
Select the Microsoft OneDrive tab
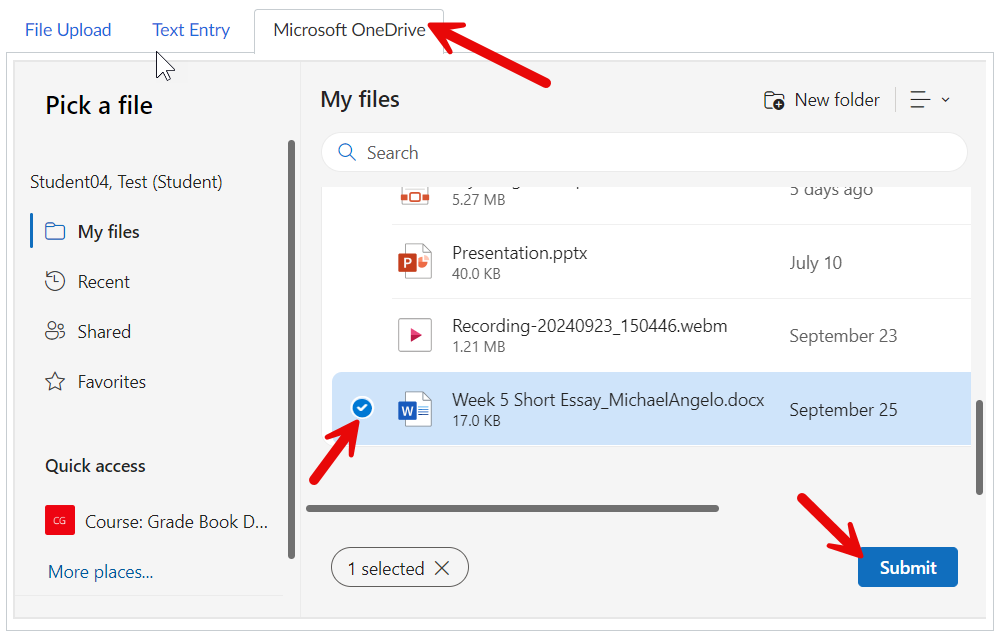(x=349, y=30)
